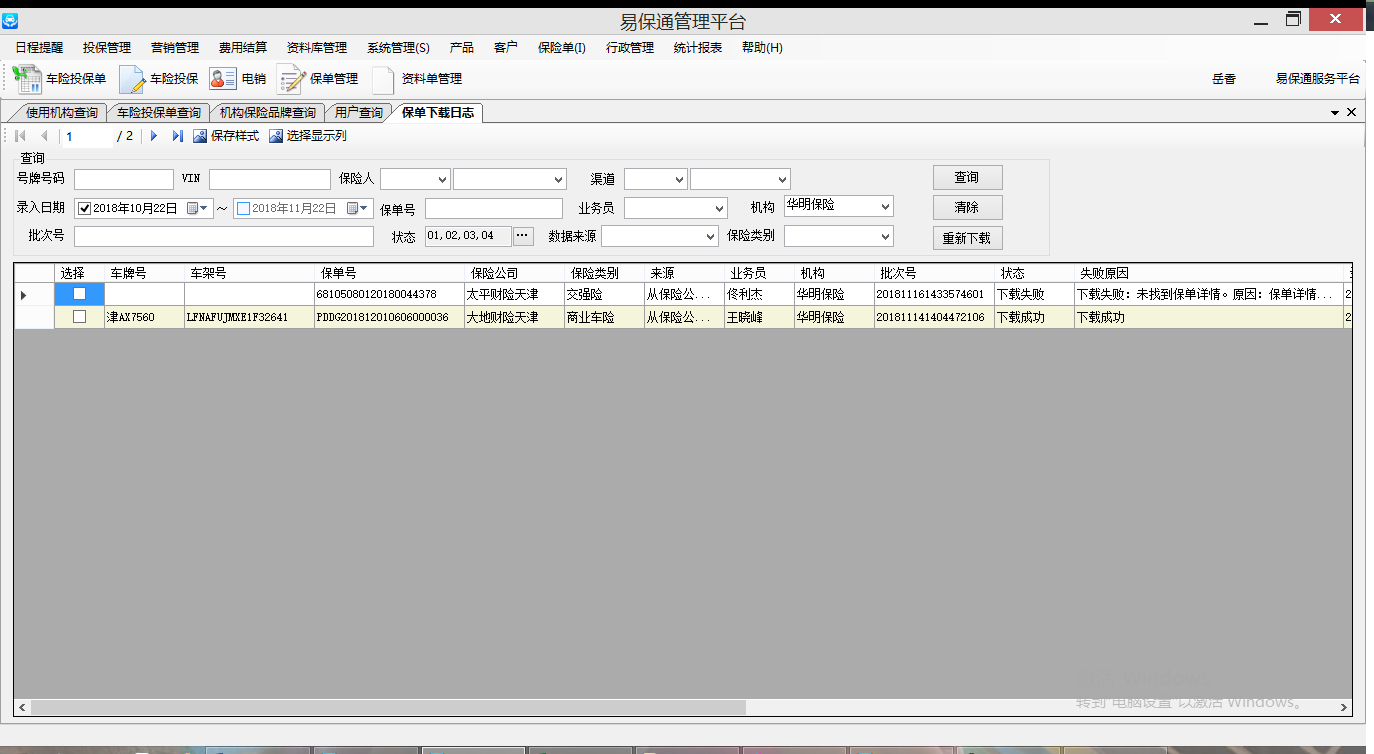
Task: Click the row indicator arrow of first row
Action: click(x=23, y=295)
